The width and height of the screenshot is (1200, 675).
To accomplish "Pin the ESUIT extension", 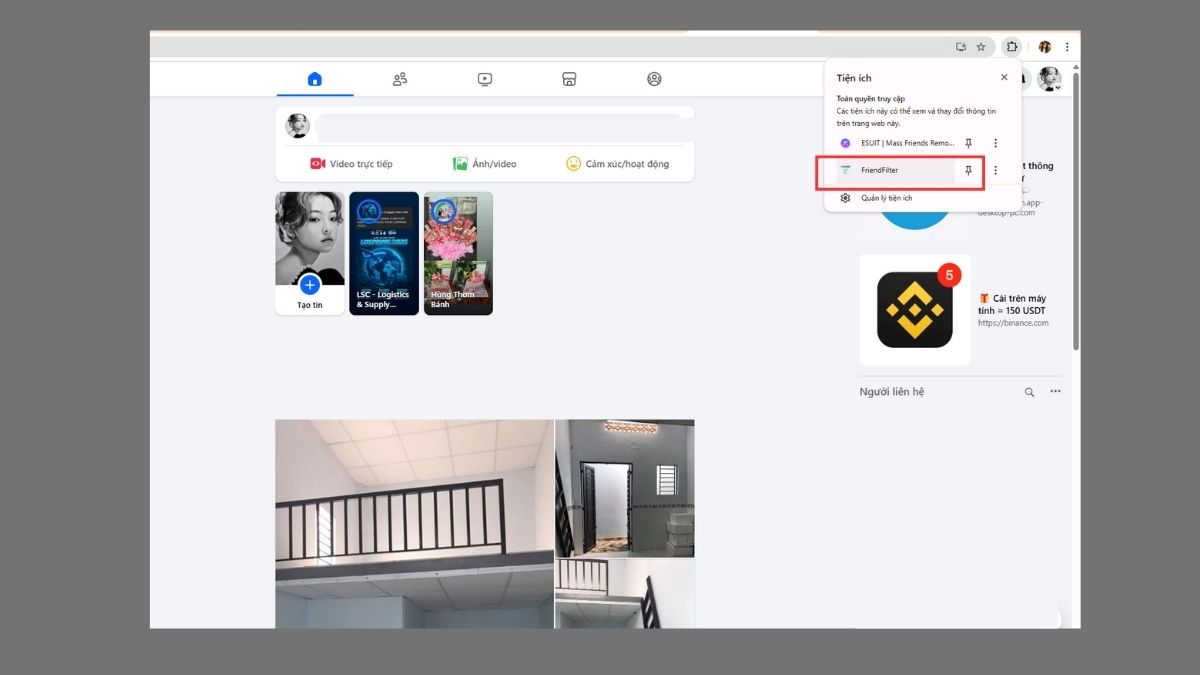I will pos(968,143).
